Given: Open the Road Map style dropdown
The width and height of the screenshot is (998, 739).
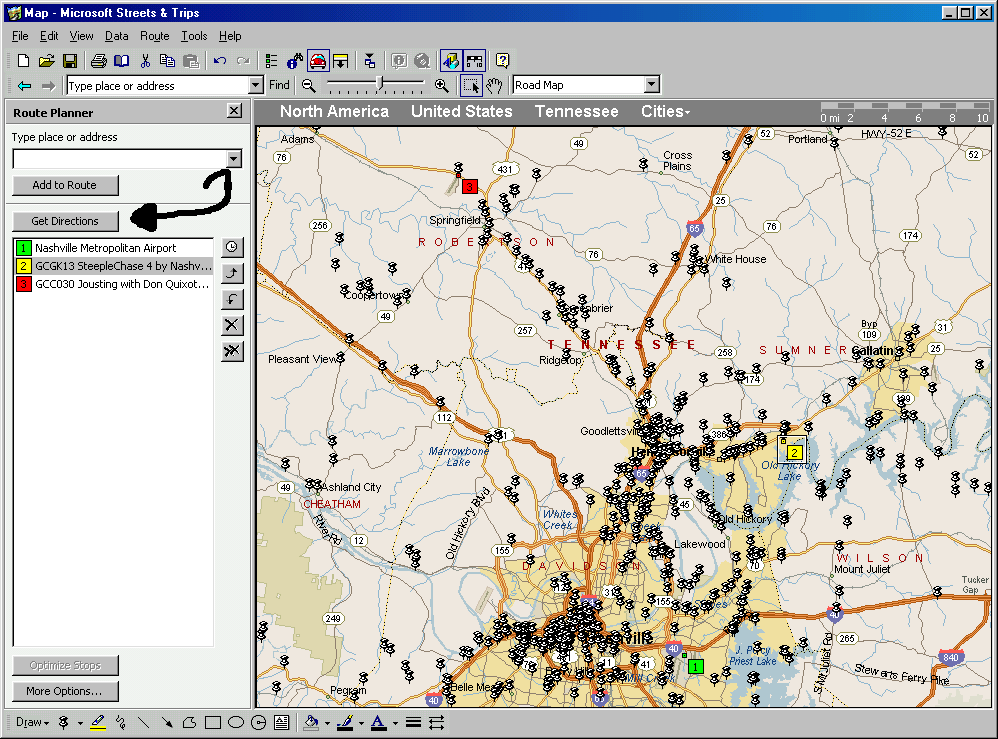Looking at the screenshot, I should pos(651,85).
